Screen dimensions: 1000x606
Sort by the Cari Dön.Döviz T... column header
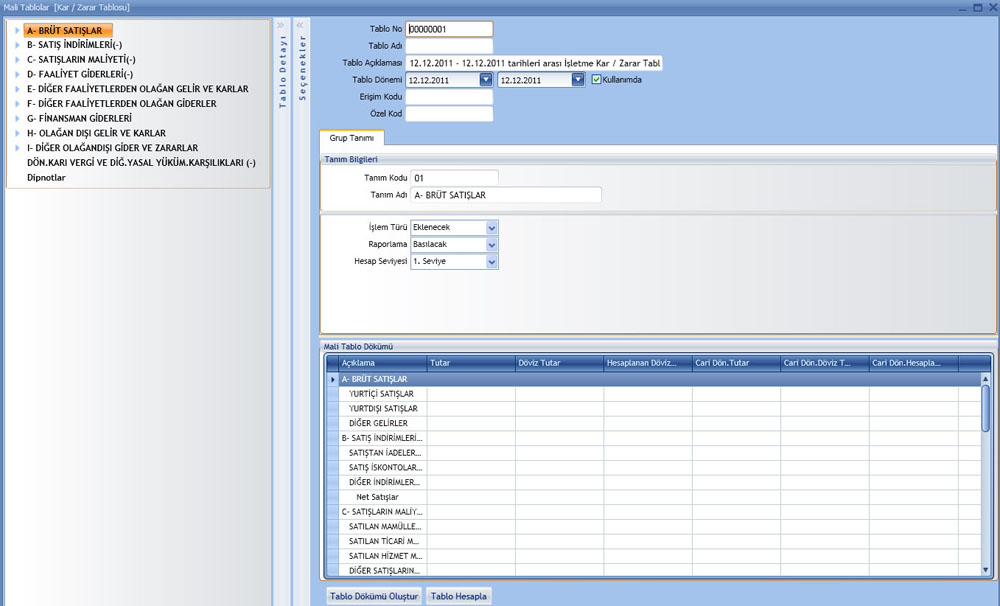[x=825, y=363]
